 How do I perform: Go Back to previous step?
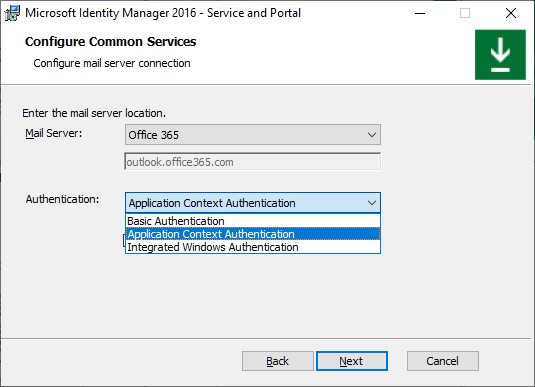(278, 361)
